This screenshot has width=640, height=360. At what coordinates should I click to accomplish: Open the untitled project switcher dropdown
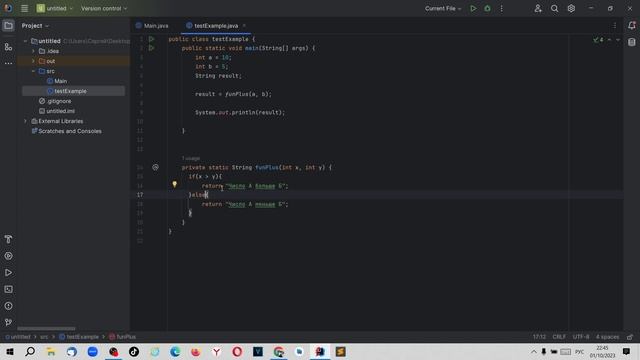point(55,8)
